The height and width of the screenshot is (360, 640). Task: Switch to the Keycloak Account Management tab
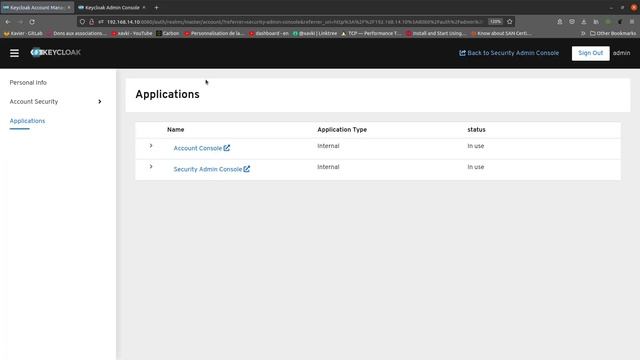36,7
